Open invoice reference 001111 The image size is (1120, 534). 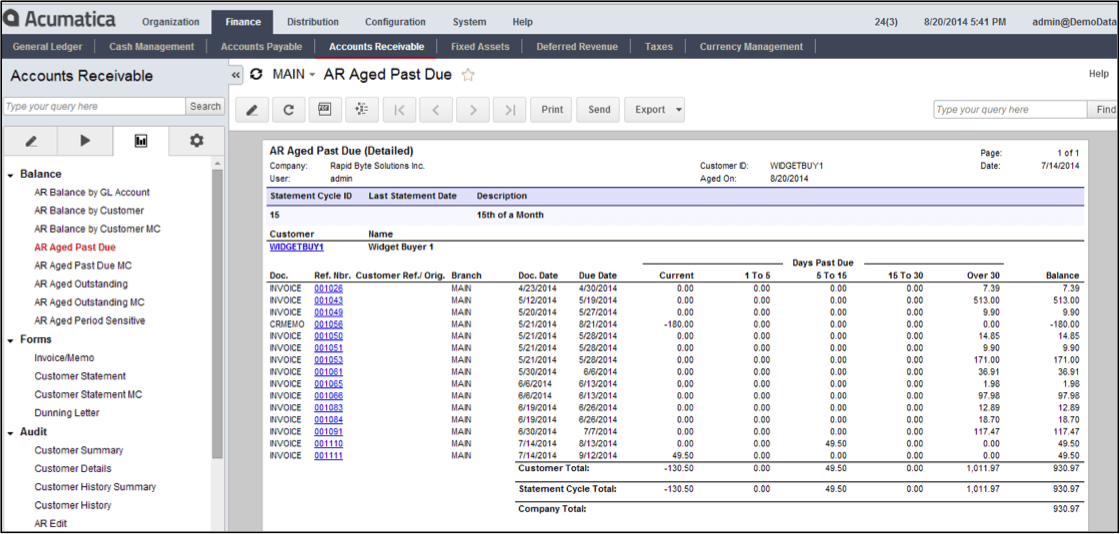coord(329,455)
